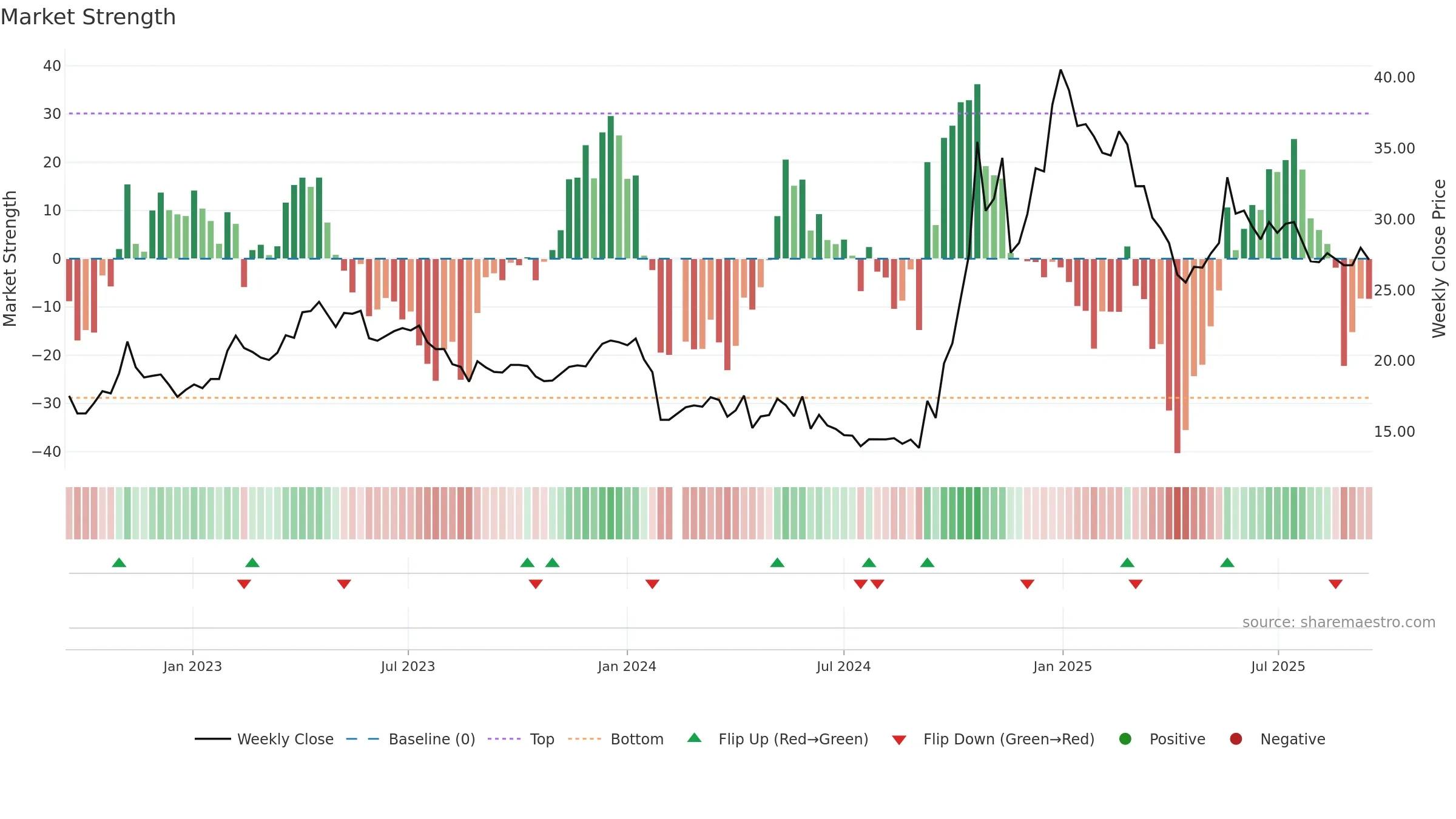Click the blue dashed Baseline sample in legend
The image size is (1456, 819).
(363, 739)
